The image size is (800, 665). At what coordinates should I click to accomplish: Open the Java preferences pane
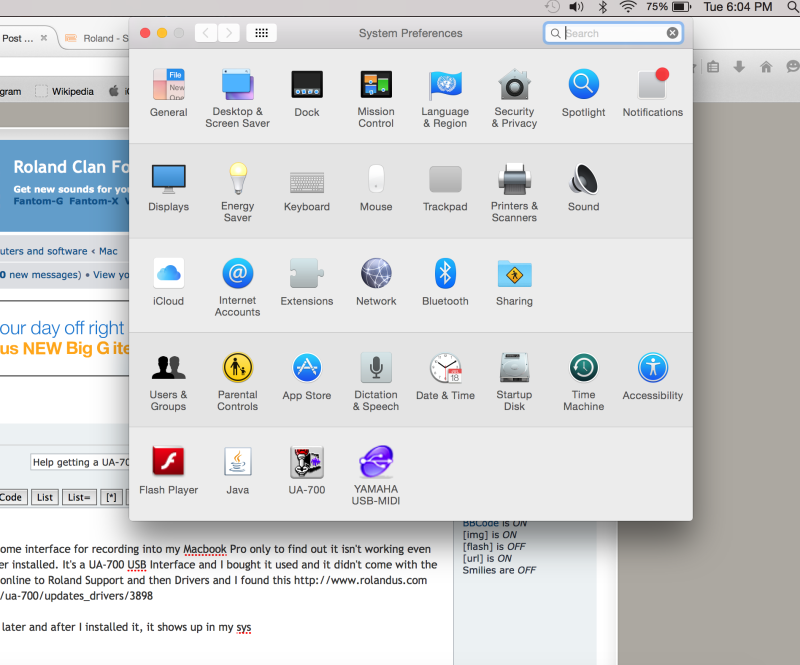[237, 471]
